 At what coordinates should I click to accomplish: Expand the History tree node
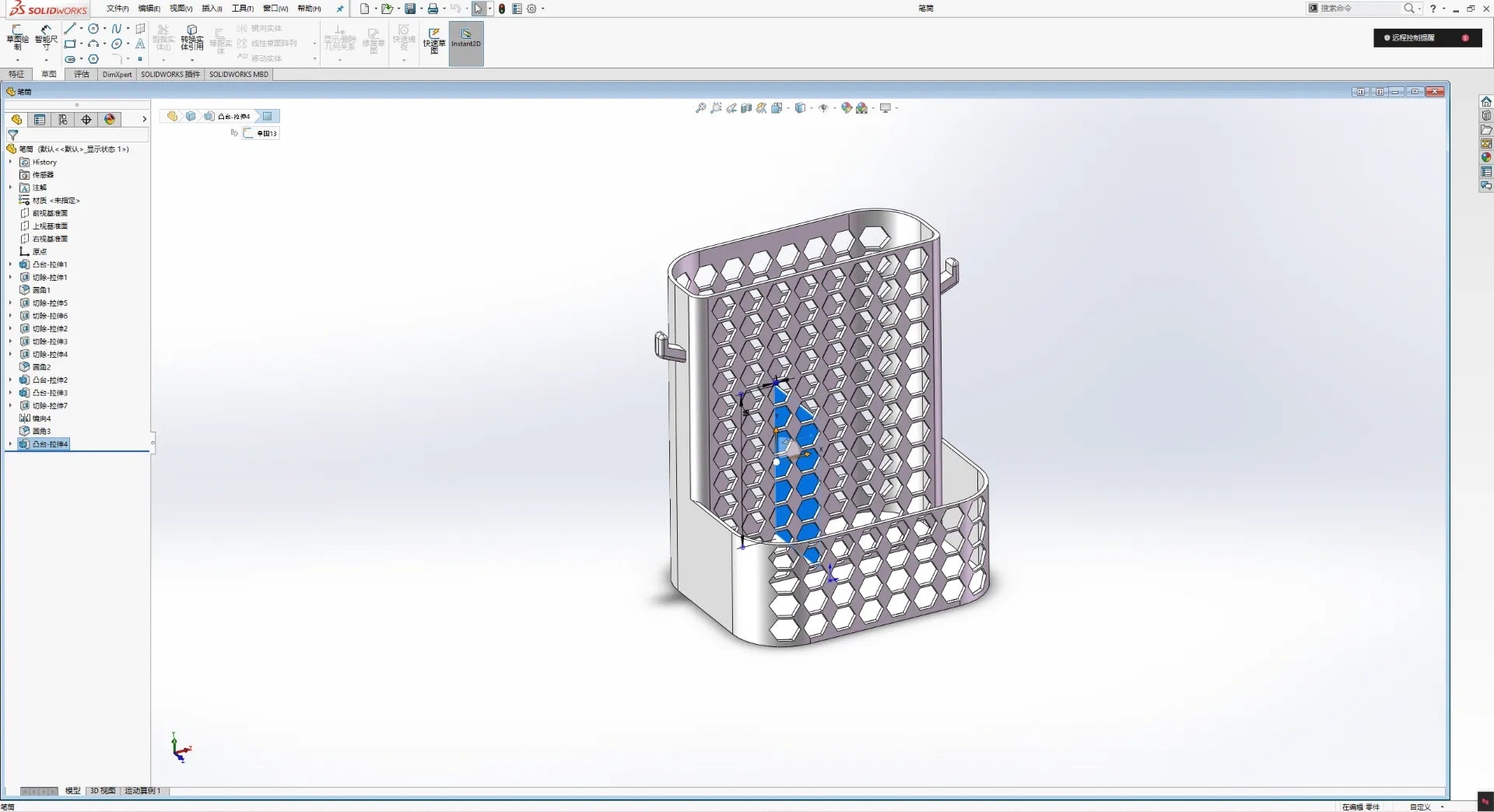(10, 162)
